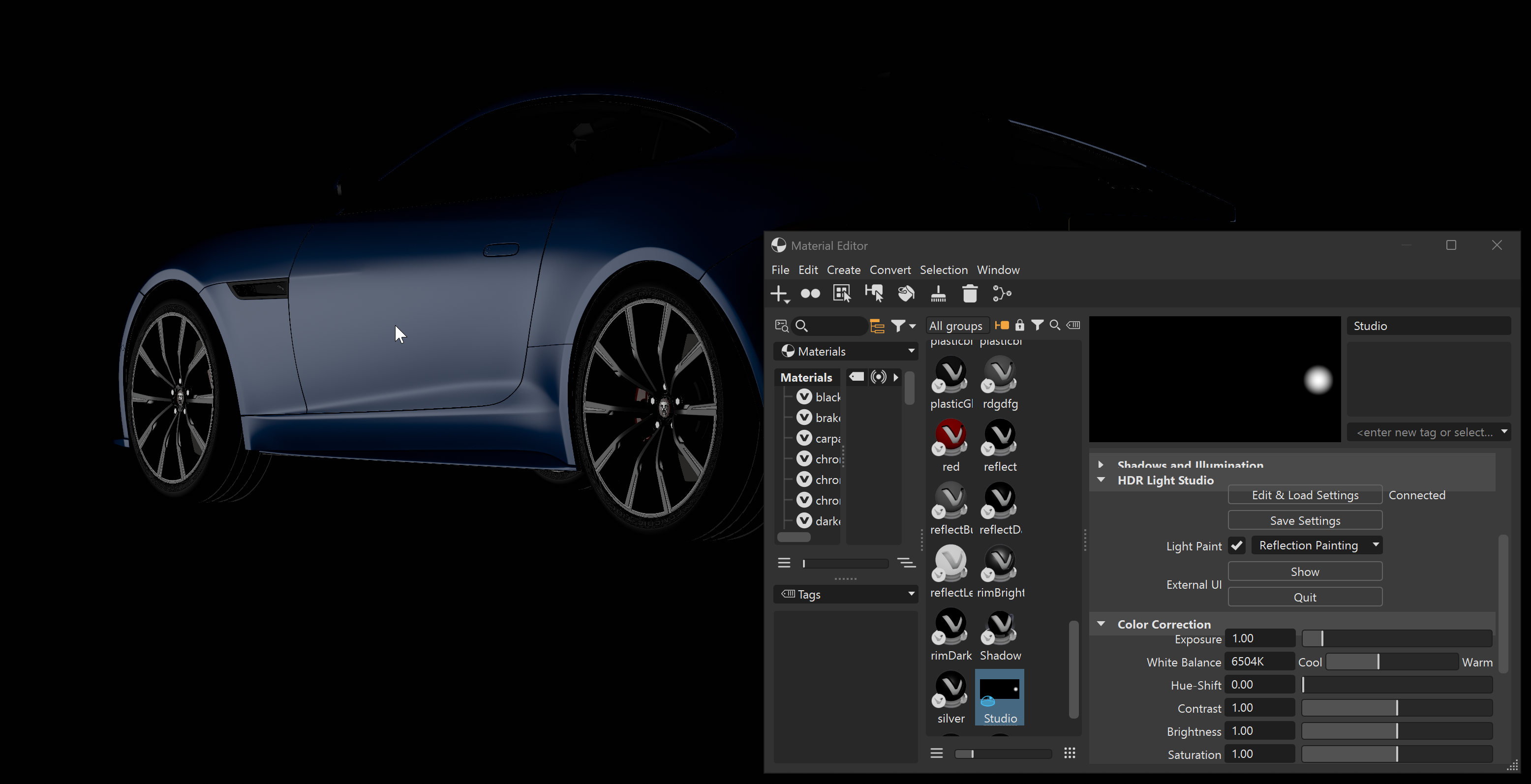The width and height of the screenshot is (1531, 784).
Task: Assign material using the paint bucket icon
Action: [x=906, y=293]
